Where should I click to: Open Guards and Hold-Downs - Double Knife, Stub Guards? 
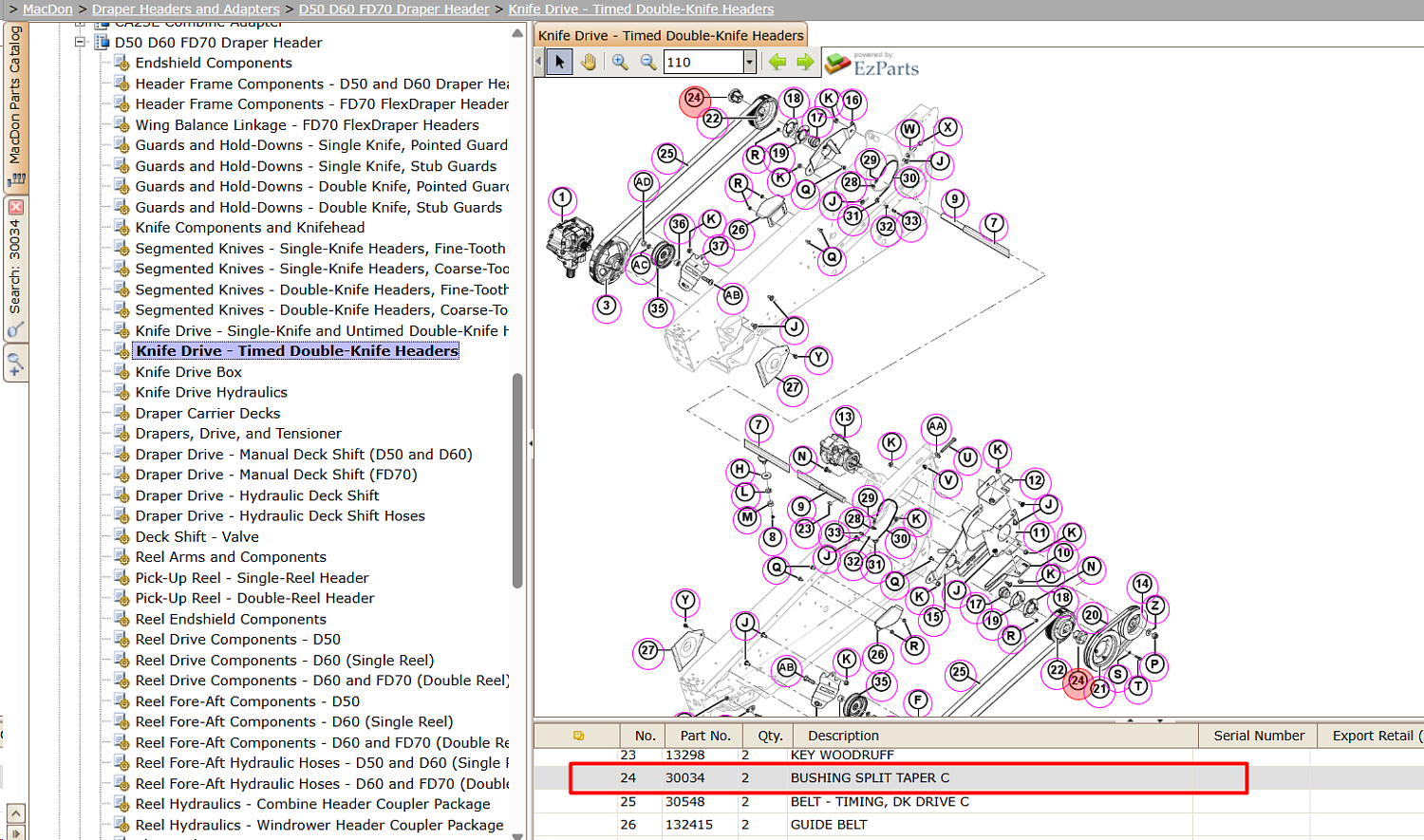point(318,208)
